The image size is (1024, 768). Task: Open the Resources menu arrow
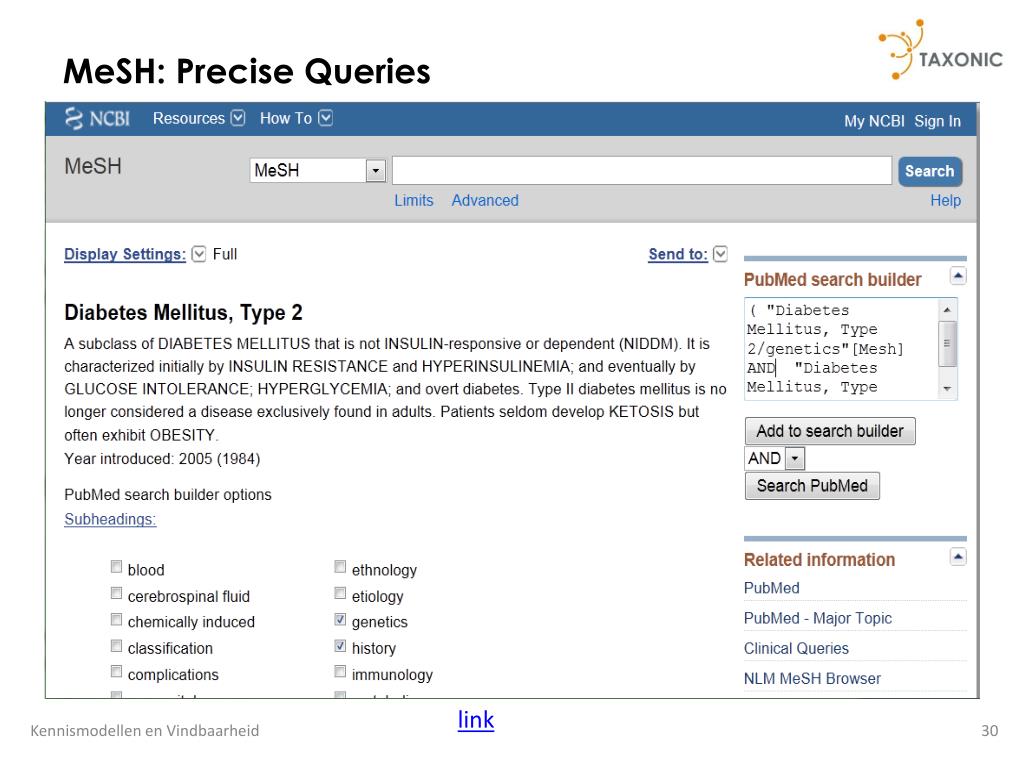pyautogui.click(x=238, y=118)
